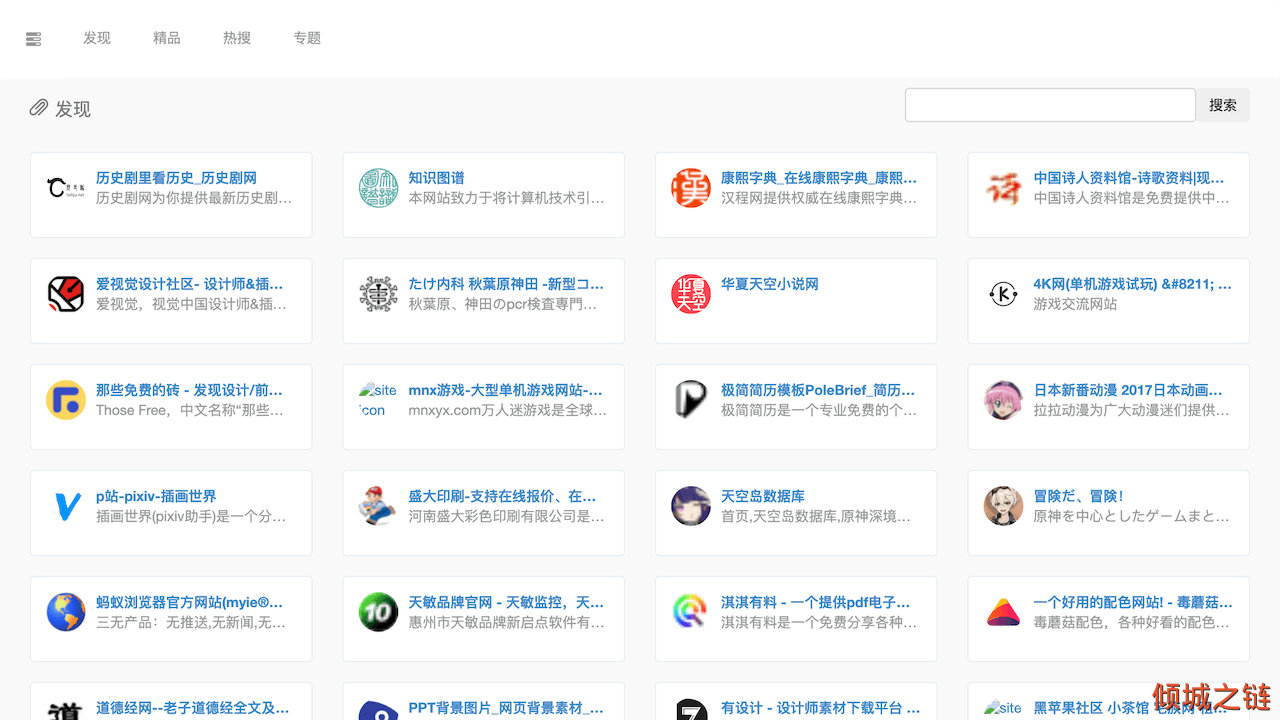The width and height of the screenshot is (1280, 720).
Task: Switch to the 热搜 tab
Action: 237,38
